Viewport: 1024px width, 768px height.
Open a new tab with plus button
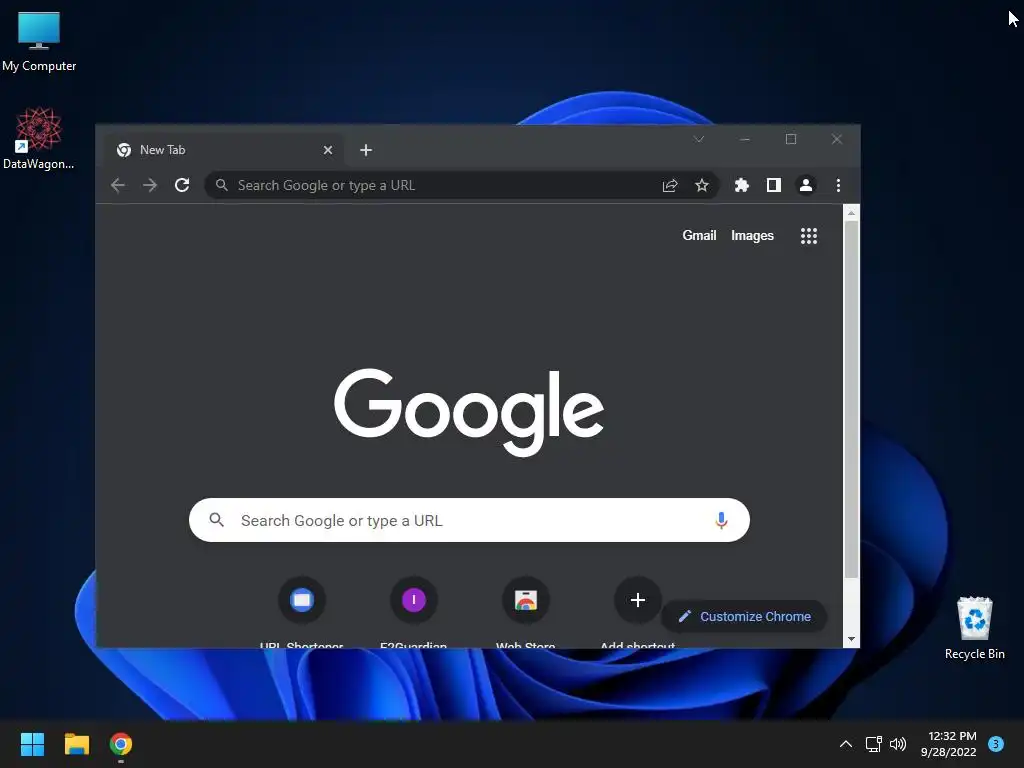[366, 150]
